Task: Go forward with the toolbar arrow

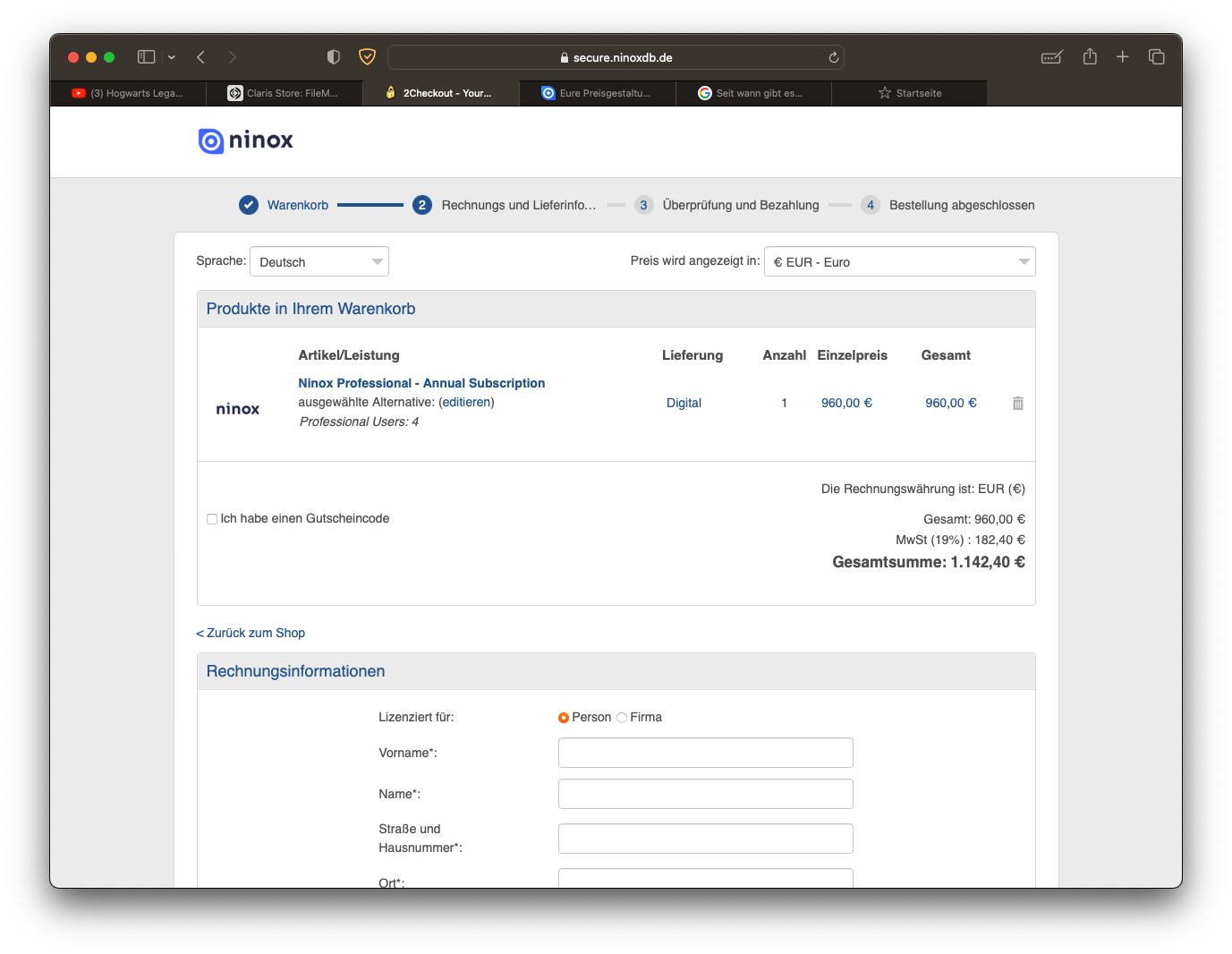Action: tap(233, 57)
